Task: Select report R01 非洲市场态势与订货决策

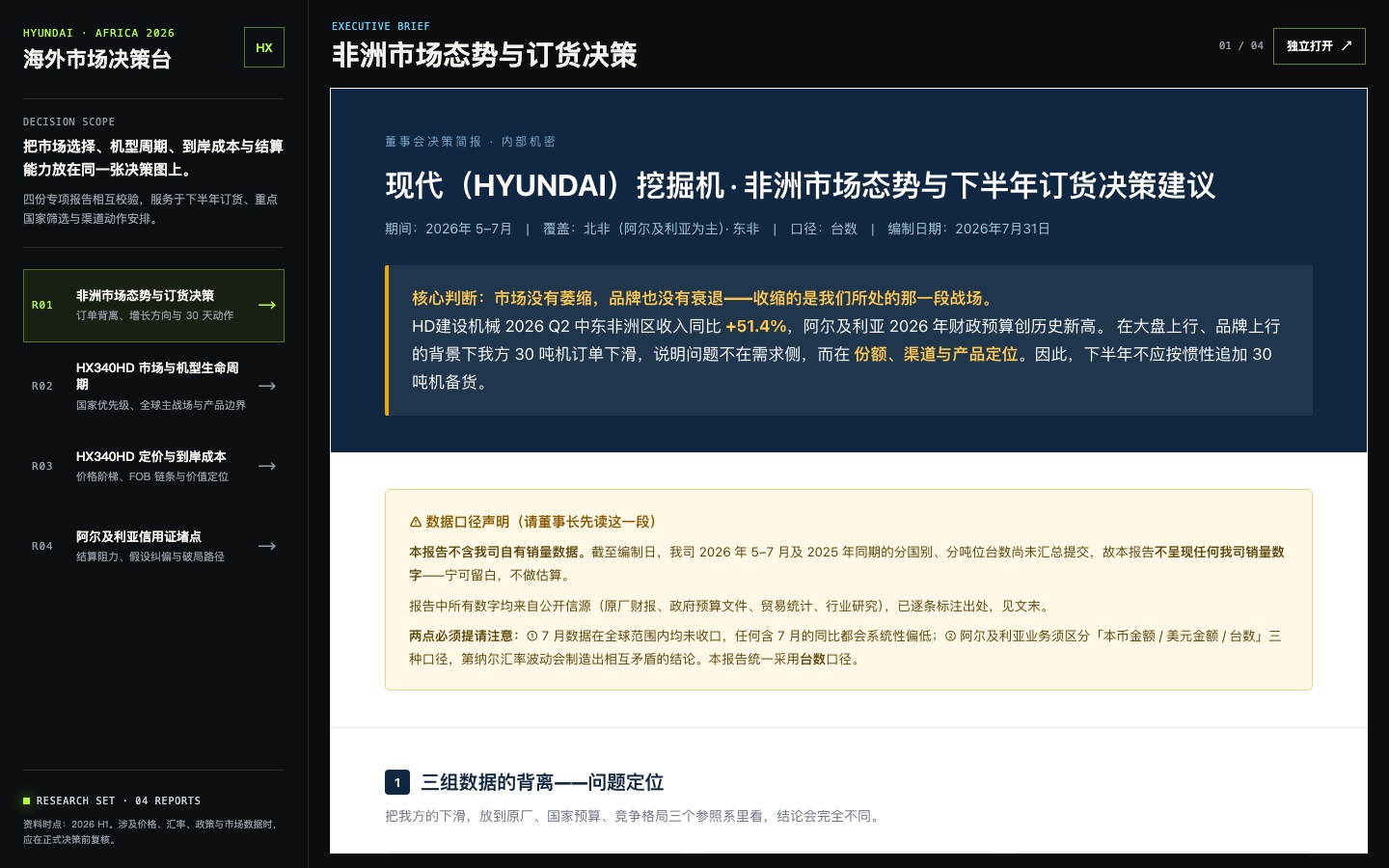Action: 153,306
